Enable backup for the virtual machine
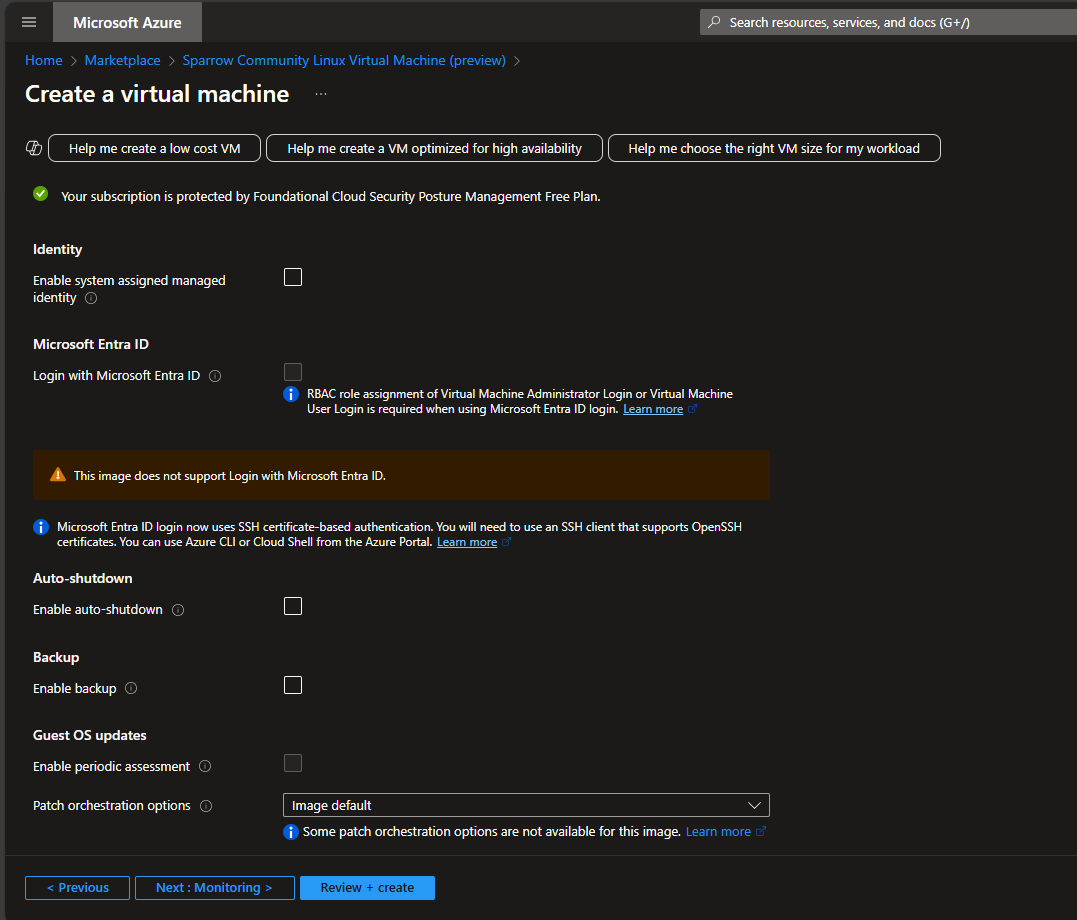Screen dimensions: 1077x920 [292, 684]
